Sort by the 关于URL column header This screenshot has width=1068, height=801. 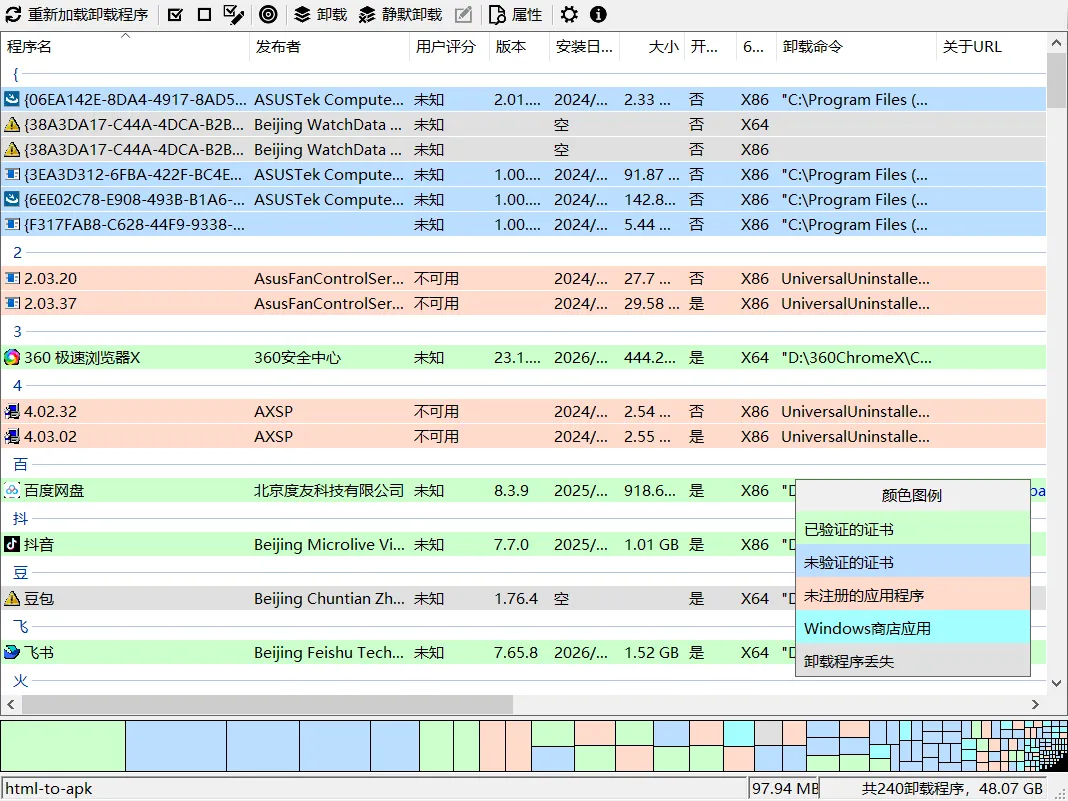(x=991, y=46)
